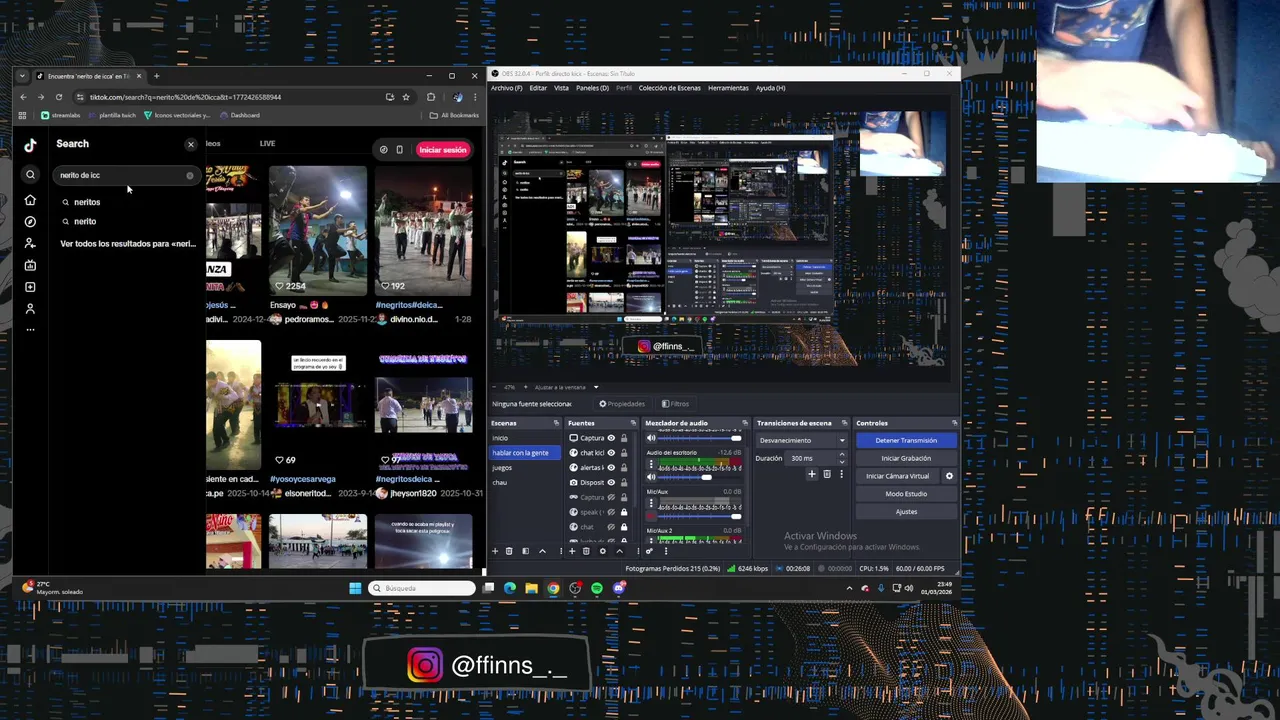Screen dimensions: 1280x720
Task: Open TikTok Explore compass icon
Action: tap(30, 221)
